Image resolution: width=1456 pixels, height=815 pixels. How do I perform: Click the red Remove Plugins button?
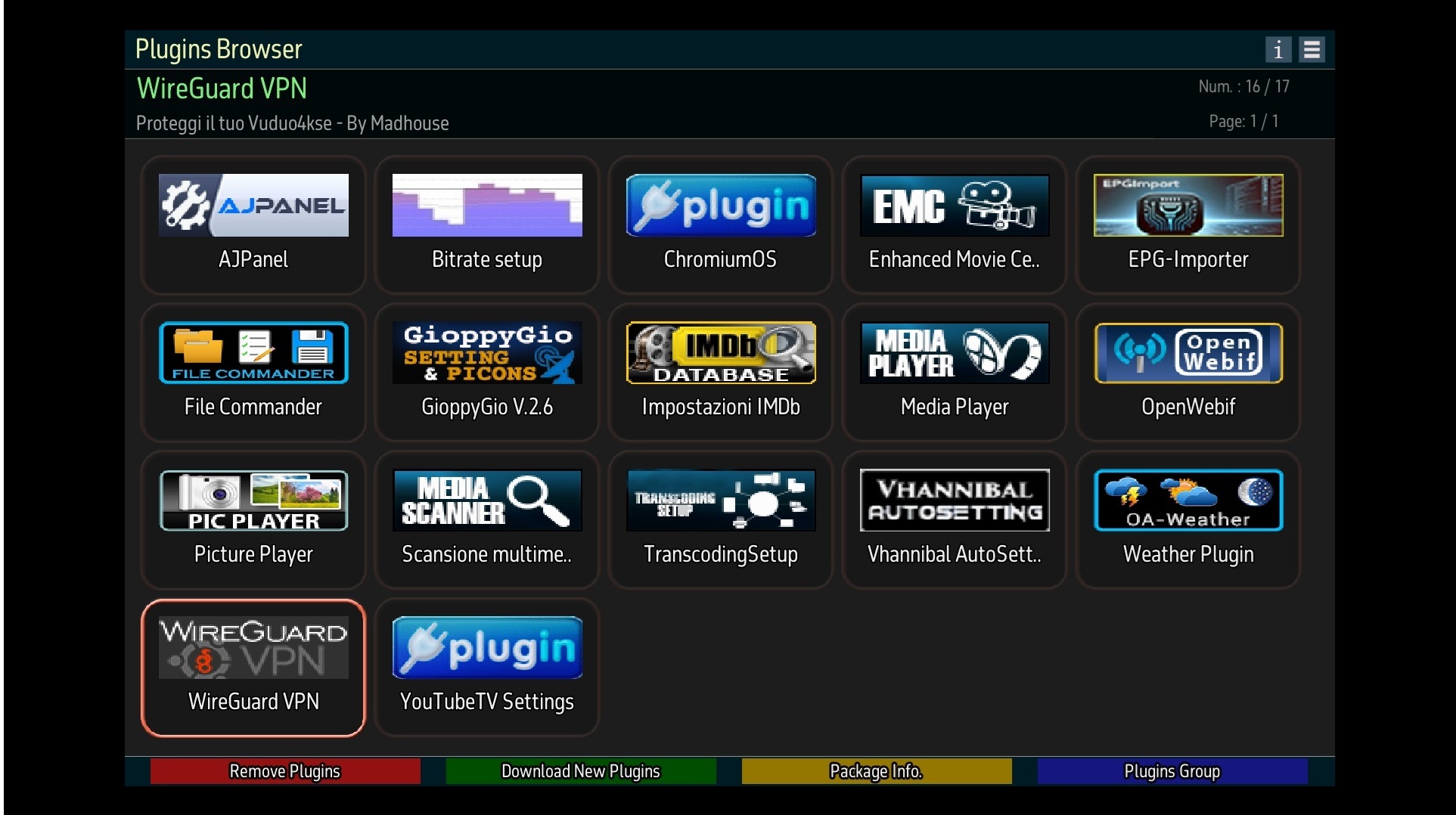[285, 771]
